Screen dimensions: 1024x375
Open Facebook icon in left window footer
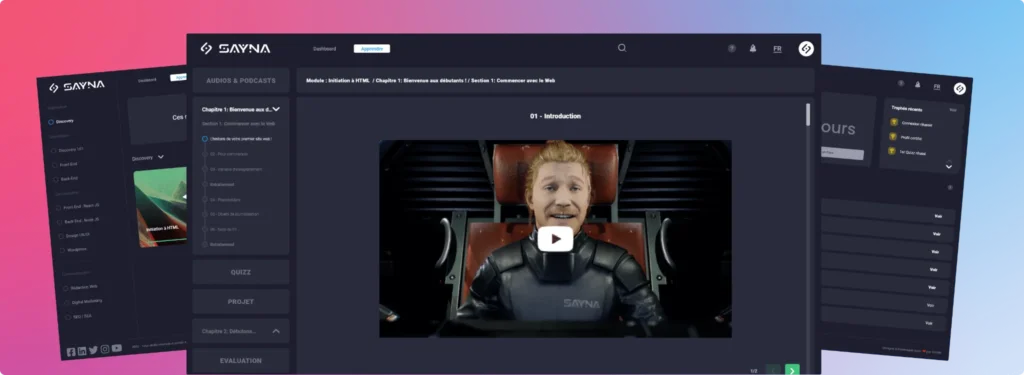[71, 352]
